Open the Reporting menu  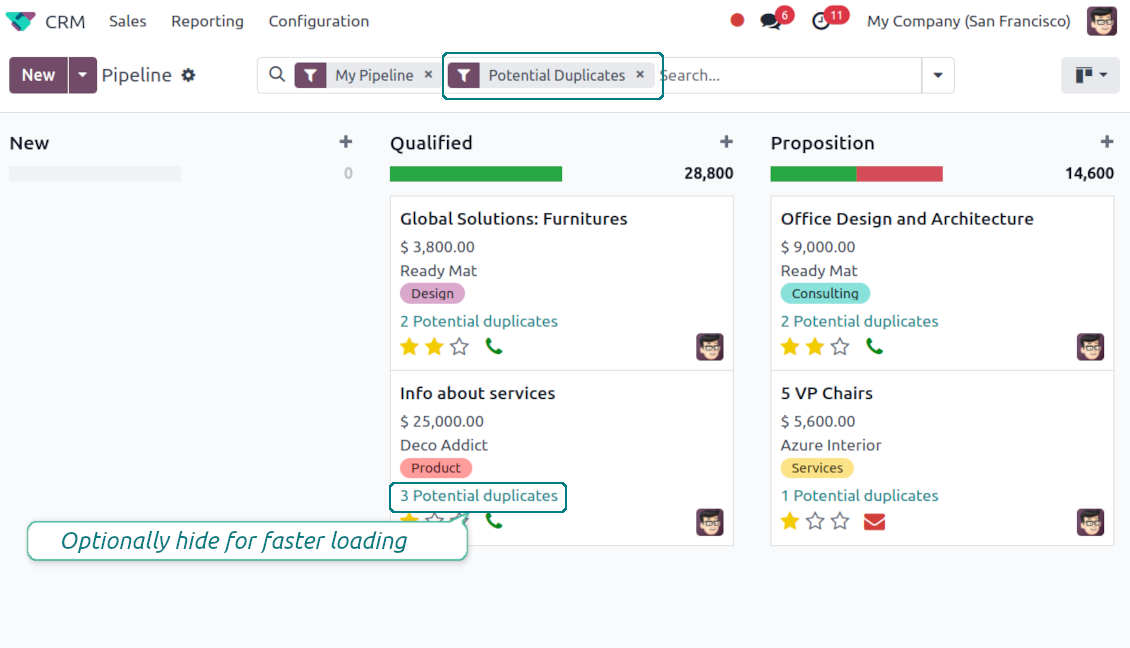point(207,21)
